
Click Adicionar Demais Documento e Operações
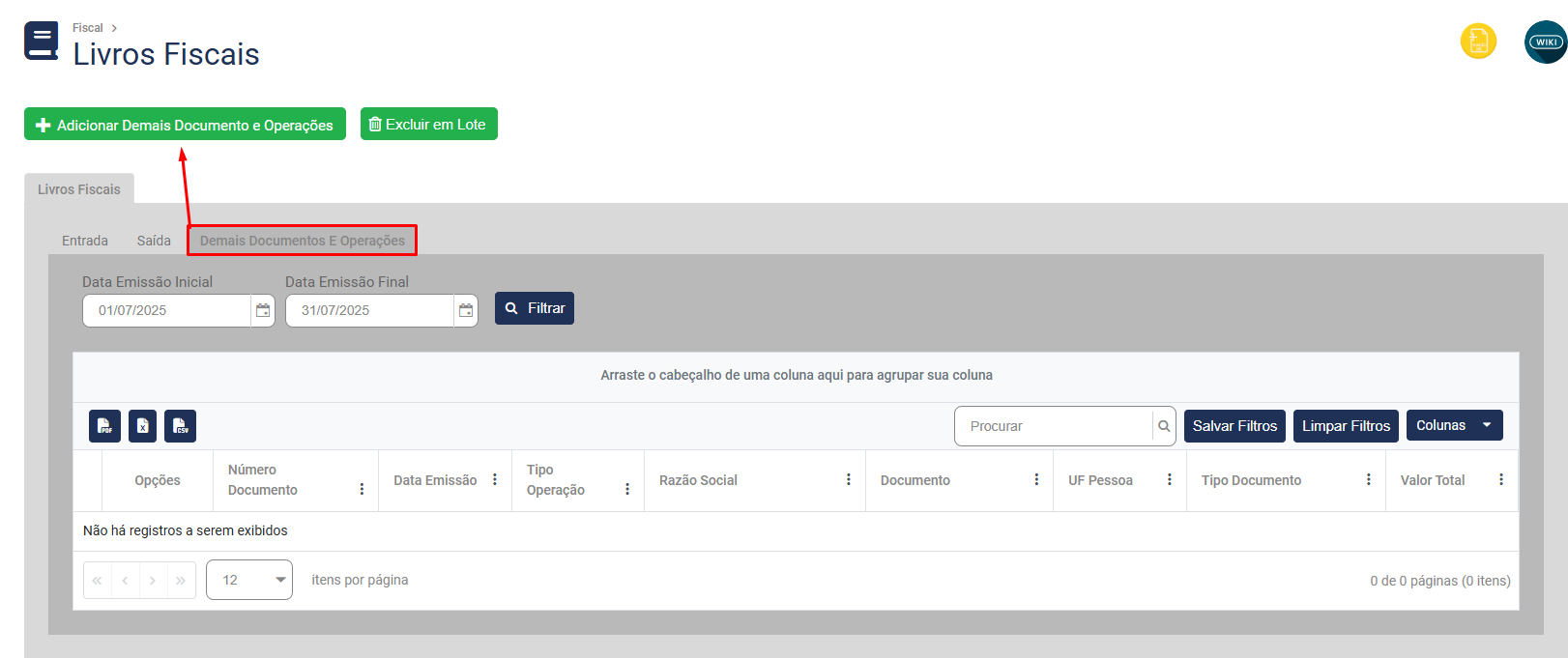click(x=185, y=125)
